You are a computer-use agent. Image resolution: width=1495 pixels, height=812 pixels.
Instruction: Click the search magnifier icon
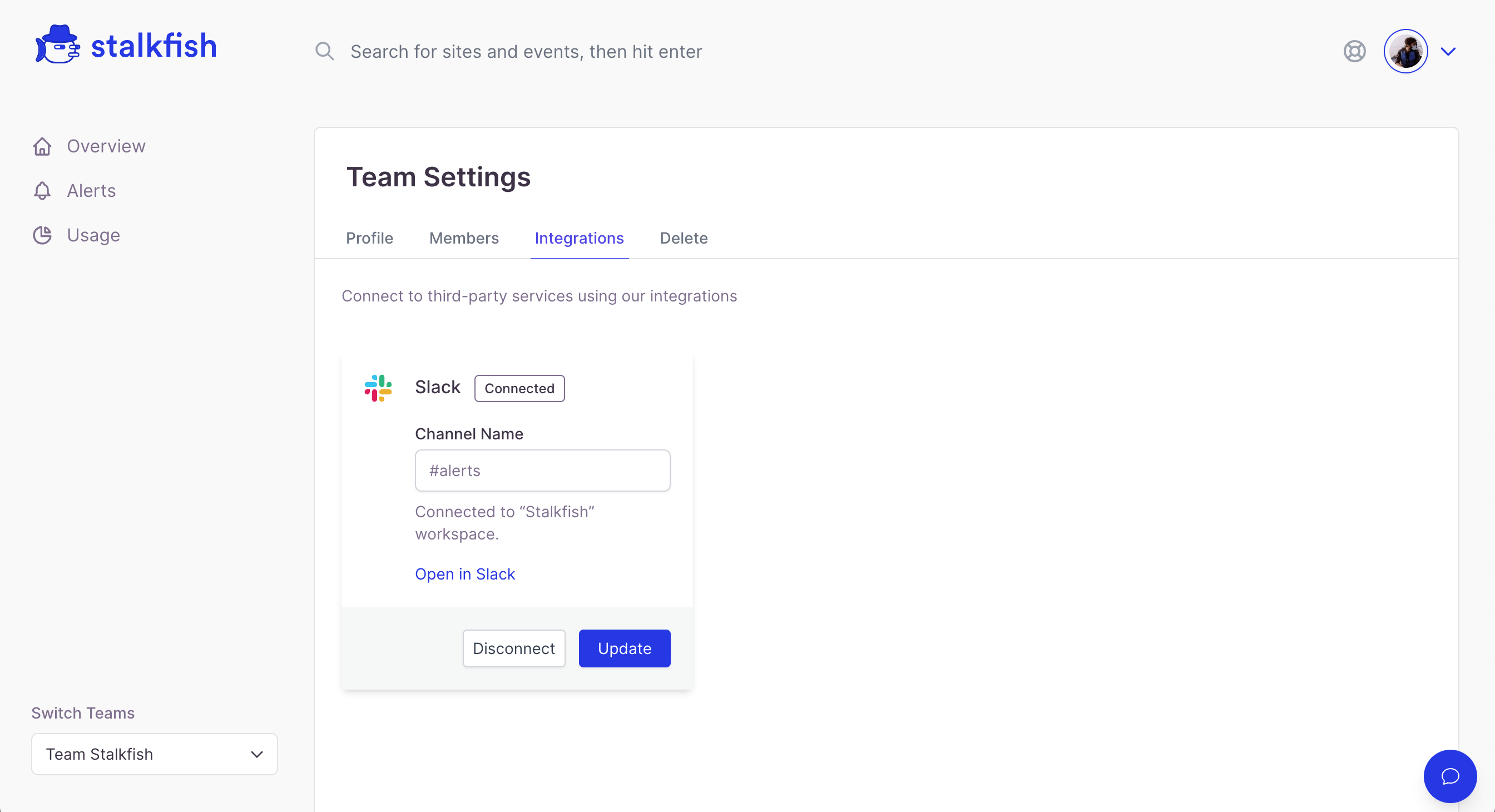point(324,52)
